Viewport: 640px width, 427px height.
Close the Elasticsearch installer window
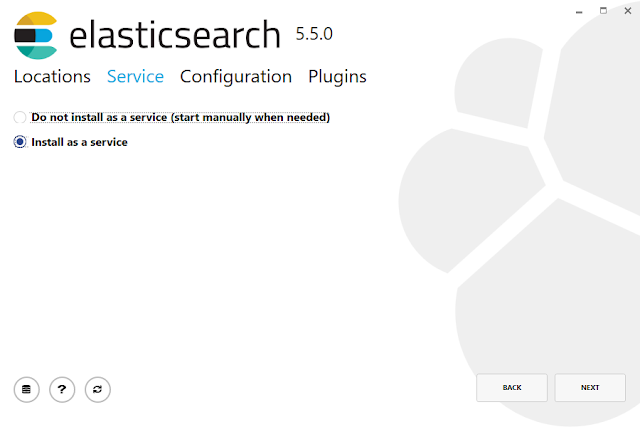pyautogui.click(x=628, y=11)
